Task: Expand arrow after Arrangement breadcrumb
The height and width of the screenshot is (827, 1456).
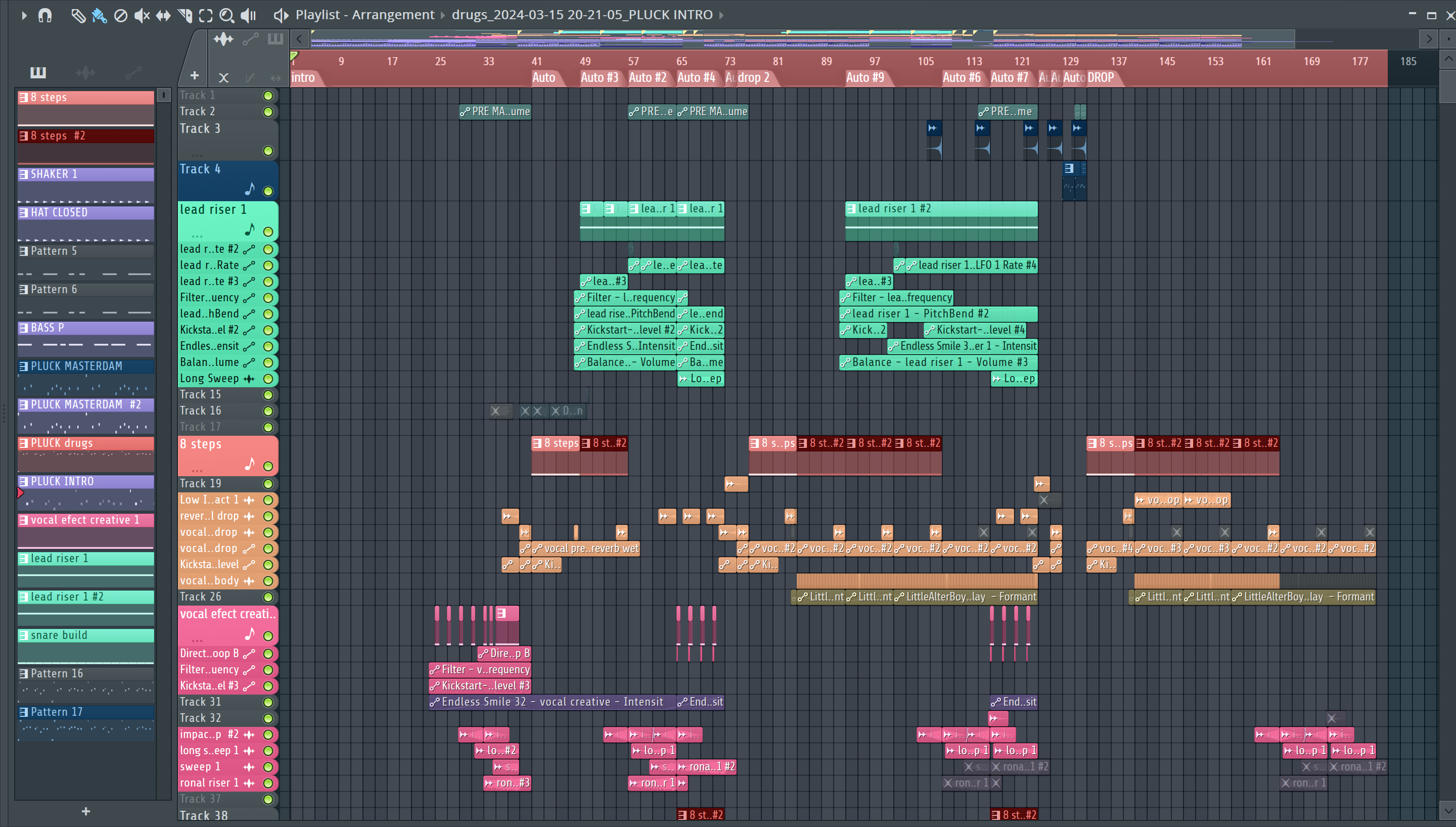Action: tap(443, 15)
